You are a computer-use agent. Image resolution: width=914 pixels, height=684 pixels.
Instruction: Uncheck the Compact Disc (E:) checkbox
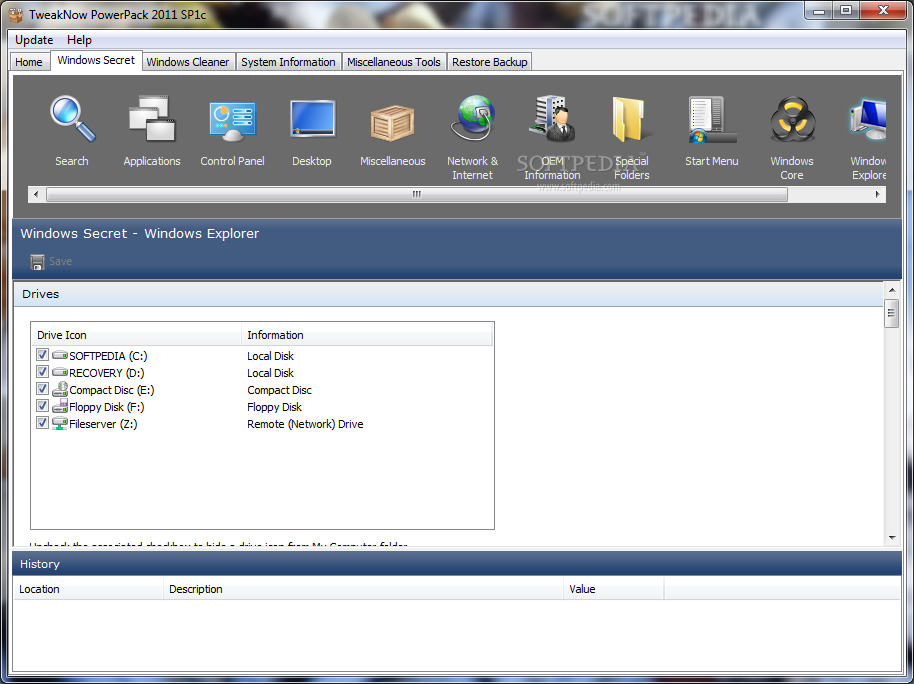(42, 388)
